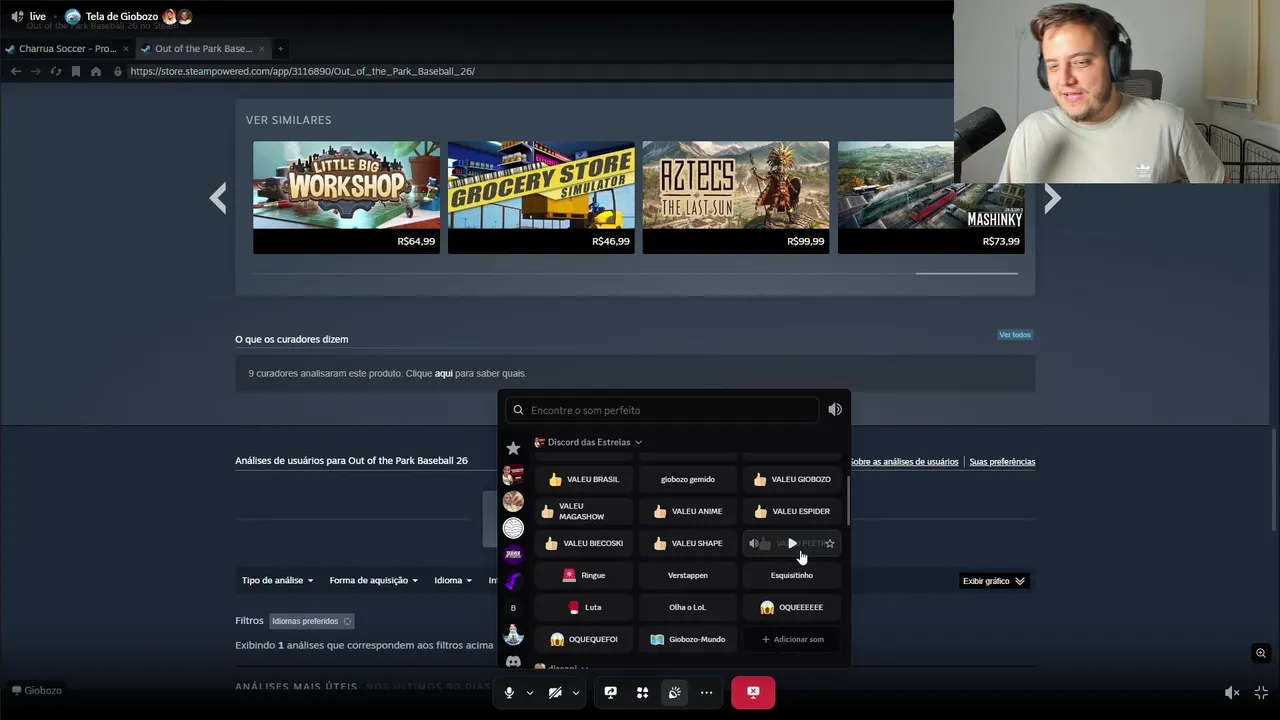Click the red stop watching stream button
1280x720 pixels.
pyautogui.click(x=753, y=692)
